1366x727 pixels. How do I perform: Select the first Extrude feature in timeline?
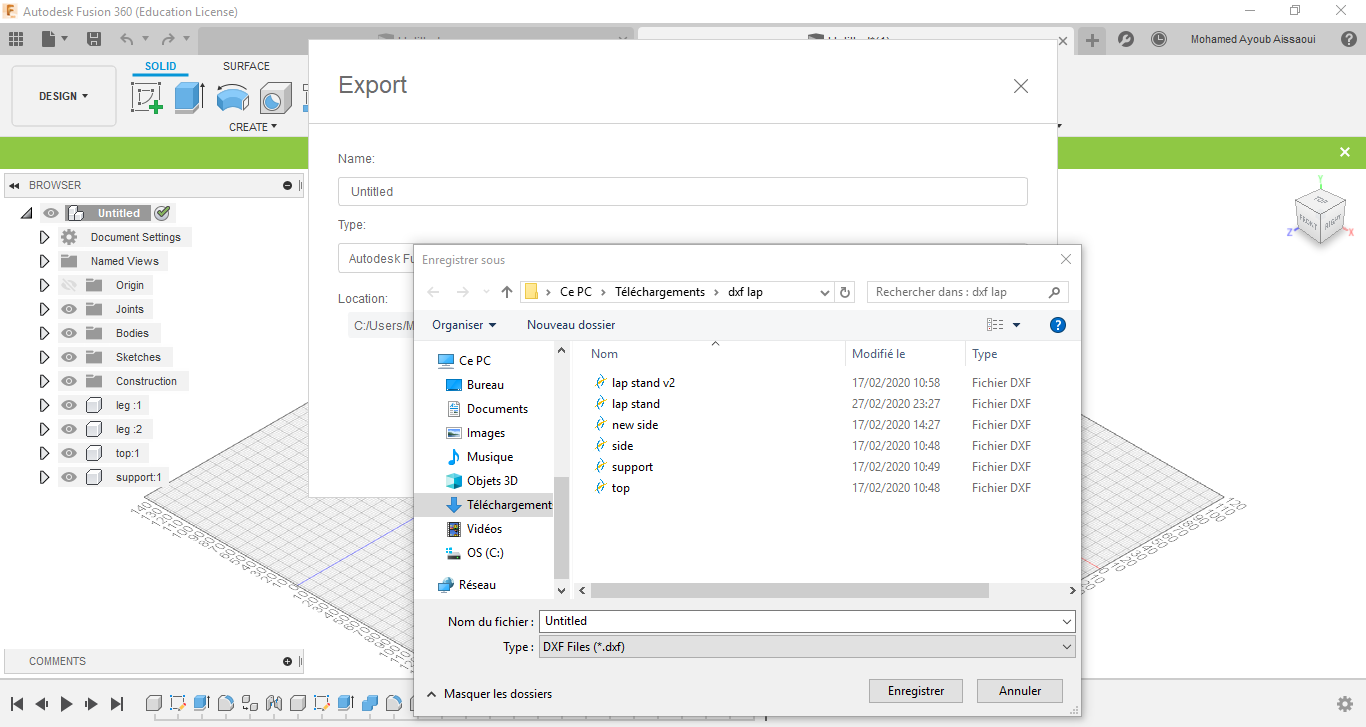[201, 703]
